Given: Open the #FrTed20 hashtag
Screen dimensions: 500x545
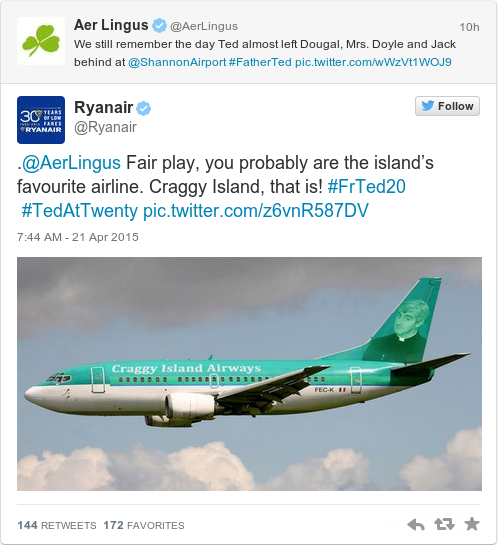Looking at the screenshot, I should pyautogui.click(x=367, y=186).
